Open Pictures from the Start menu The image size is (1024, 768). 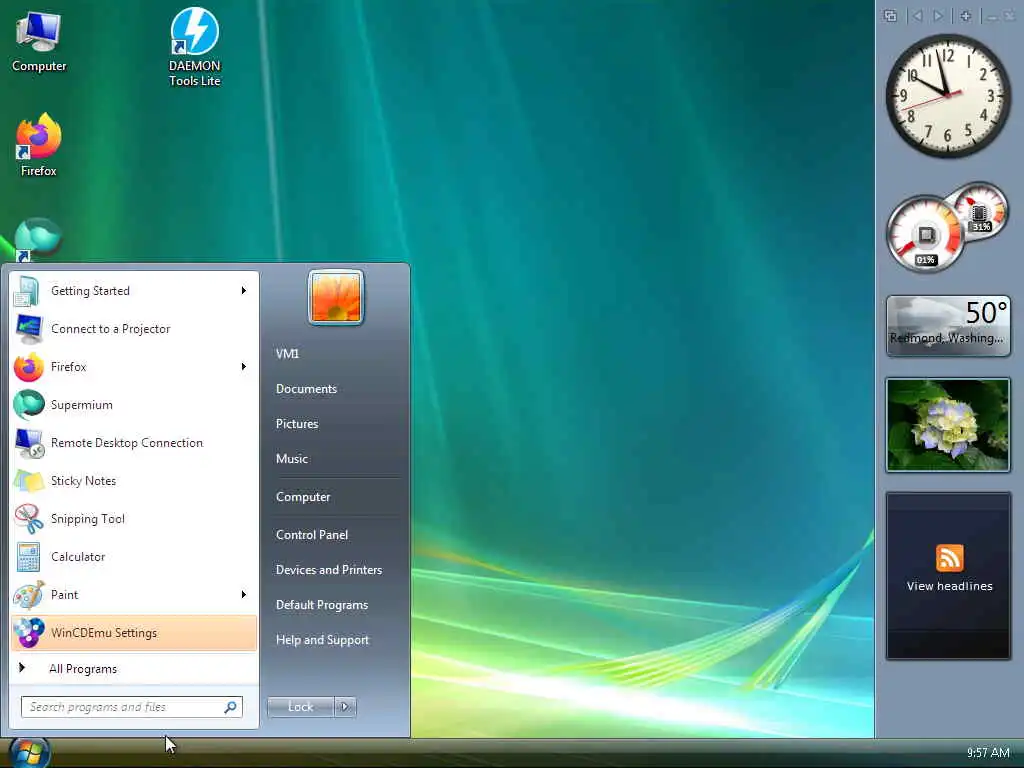click(297, 424)
